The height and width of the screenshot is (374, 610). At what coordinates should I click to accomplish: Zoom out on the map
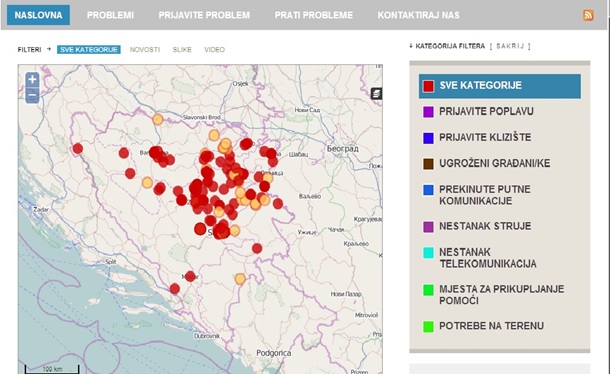point(32,95)
